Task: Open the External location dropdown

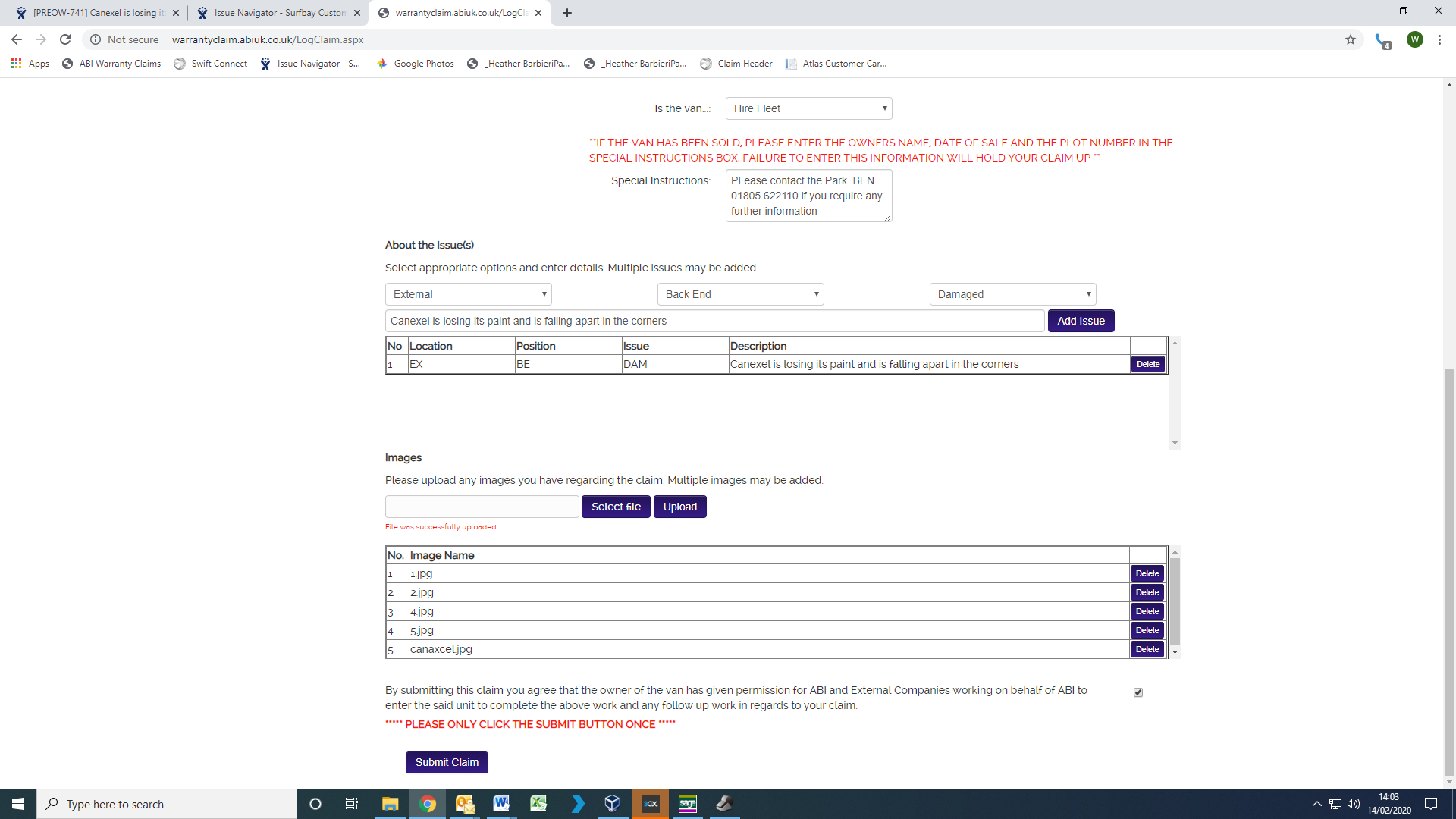Action: point(468,294)
